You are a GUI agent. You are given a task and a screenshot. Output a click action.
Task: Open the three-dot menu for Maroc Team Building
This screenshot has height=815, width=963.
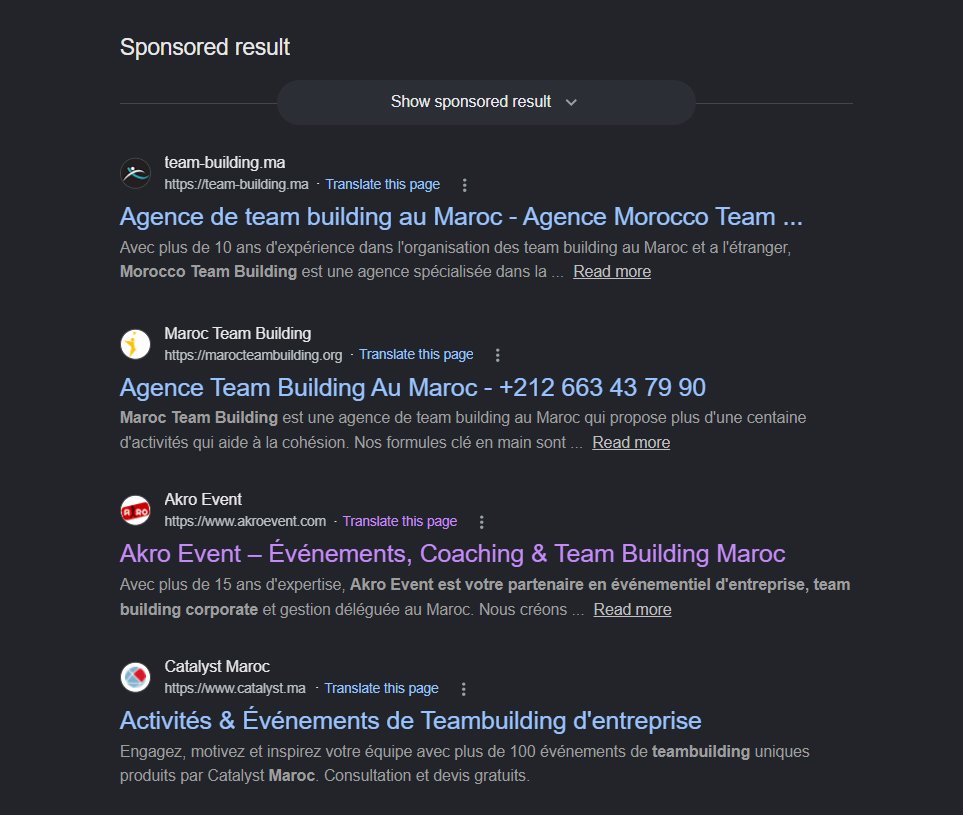[x=497, y=354]
